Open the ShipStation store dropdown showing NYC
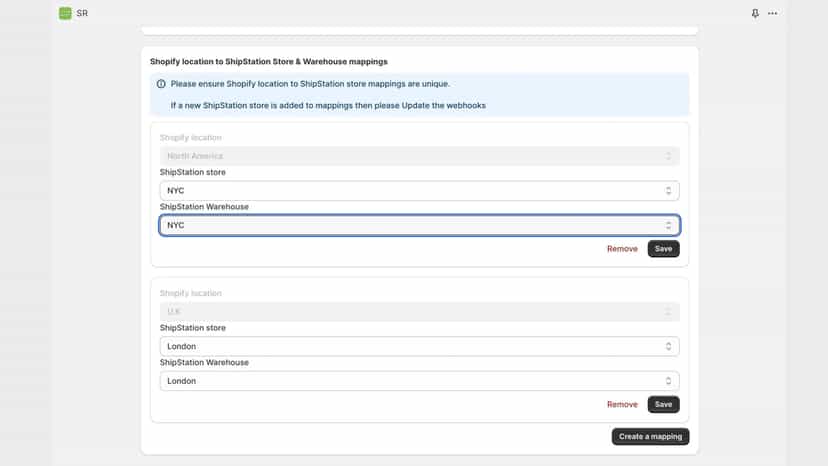Image resolution: width=828 pixels, height=466 pixels. tap(419, 191)
